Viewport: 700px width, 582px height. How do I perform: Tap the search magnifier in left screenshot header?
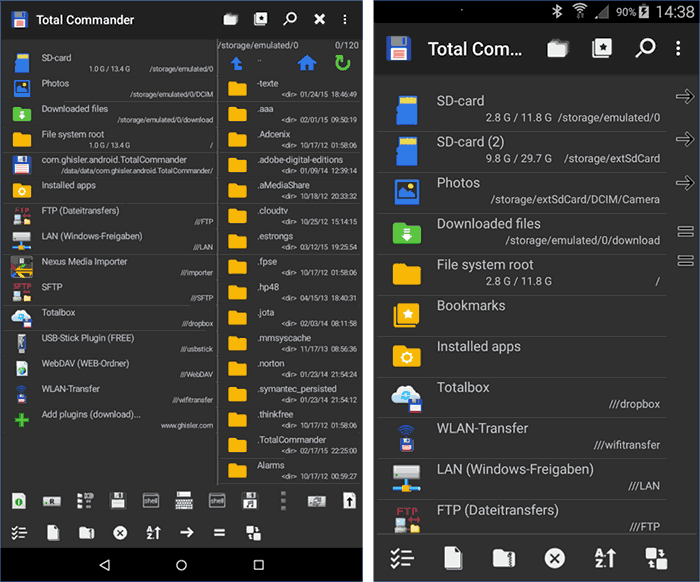coord(290,19)
